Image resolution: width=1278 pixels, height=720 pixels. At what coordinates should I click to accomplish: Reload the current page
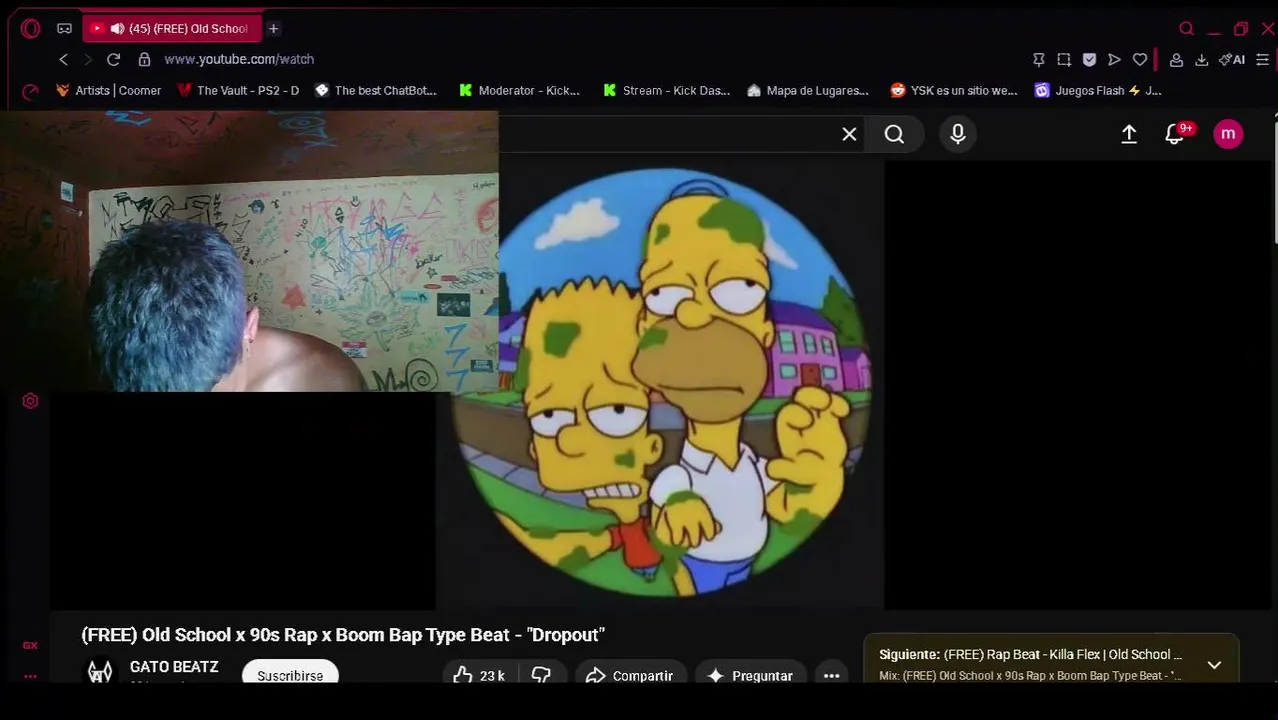(113, 60)
